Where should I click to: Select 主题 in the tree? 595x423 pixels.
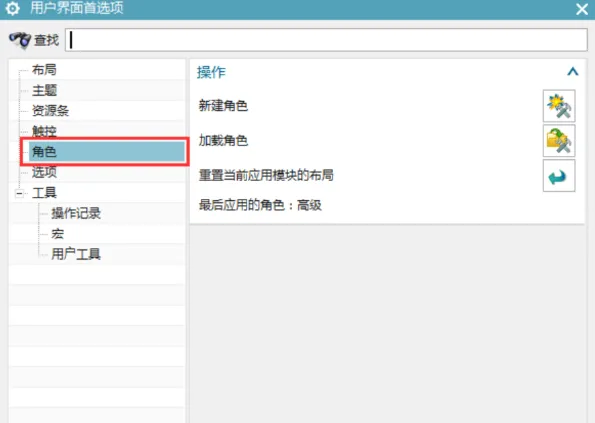coord(44,90)
